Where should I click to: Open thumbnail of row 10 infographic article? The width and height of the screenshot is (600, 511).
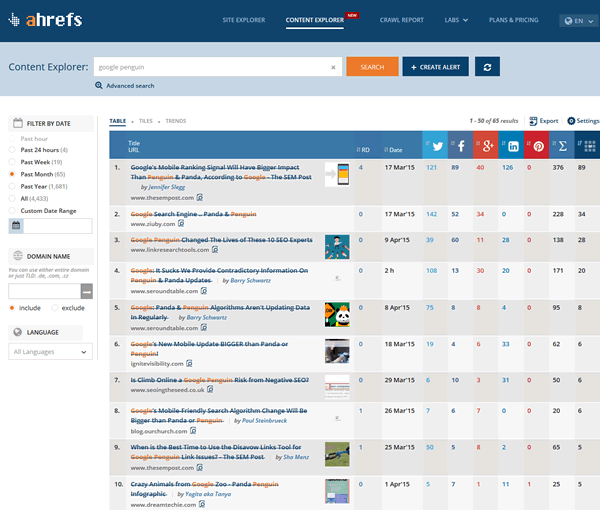click(337, 491)
